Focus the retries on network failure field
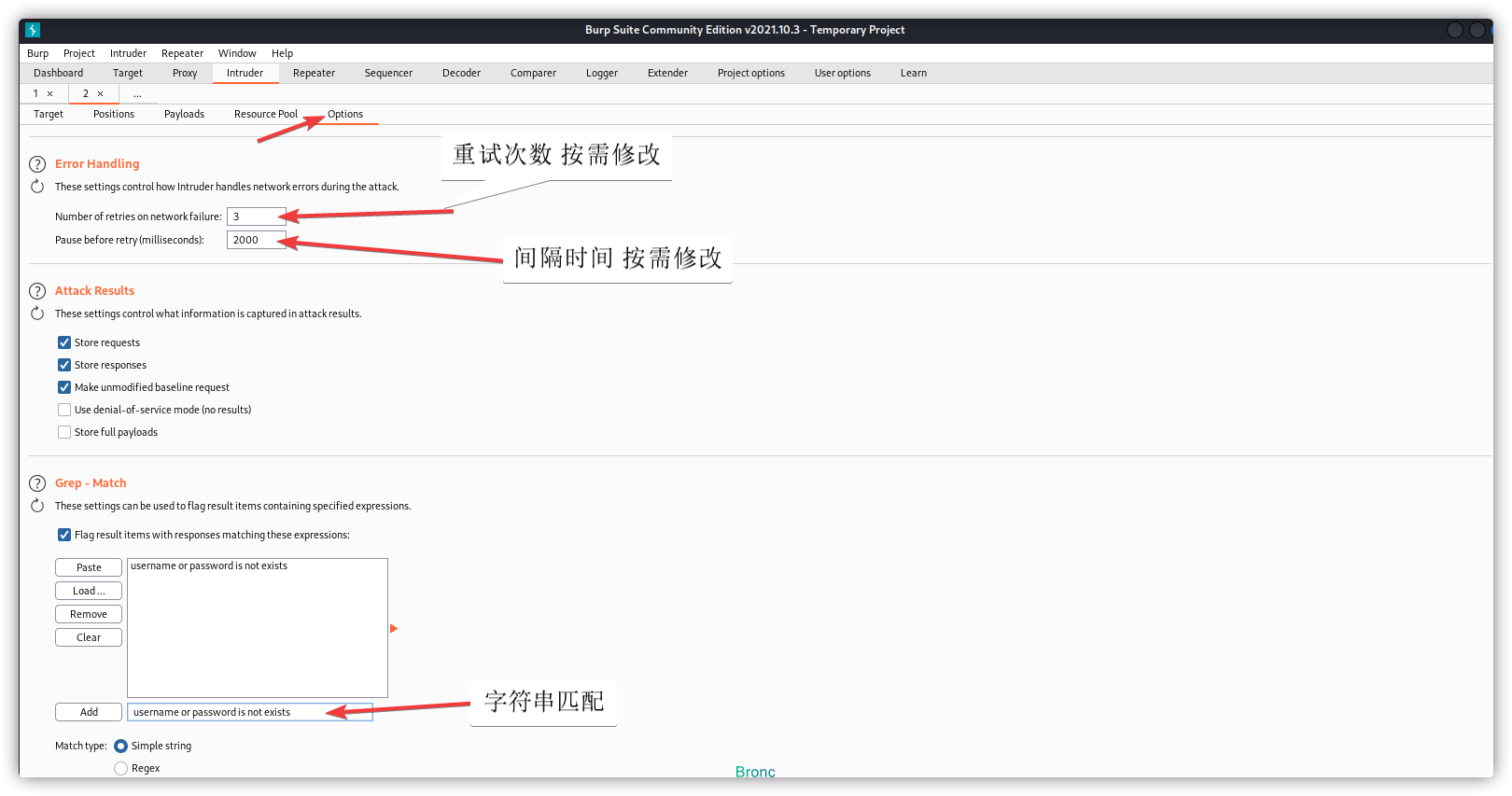The image size is (1512, 796). click(x=257, y=216)
